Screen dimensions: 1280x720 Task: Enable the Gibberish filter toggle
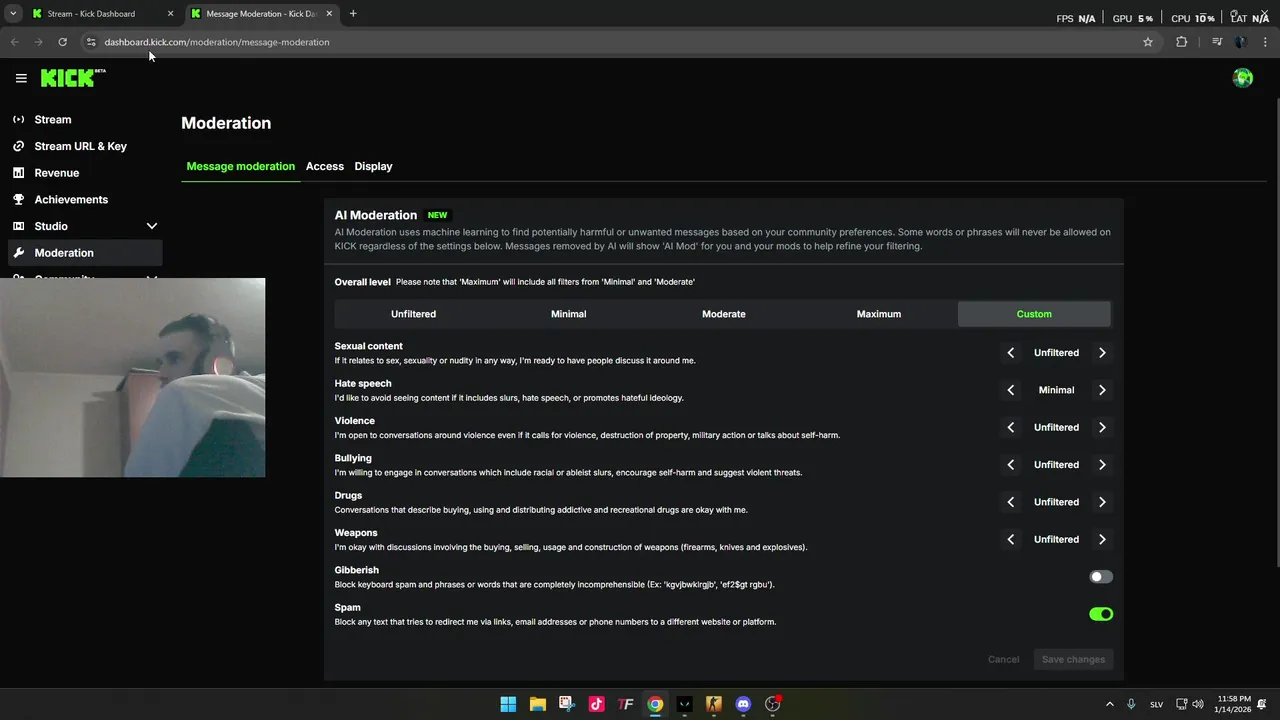[1101, 577]
